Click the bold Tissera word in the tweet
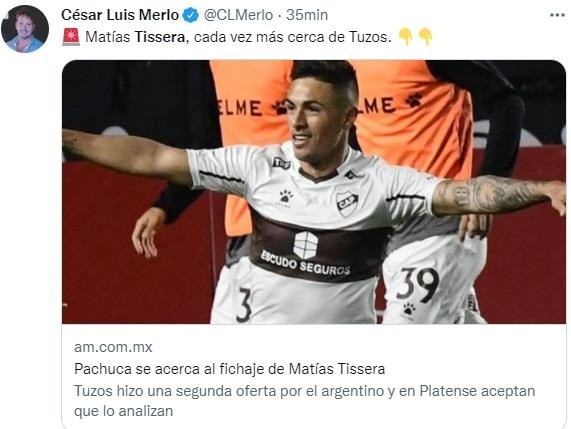Screen dimensions: 571x429 (x=162, y=37)
